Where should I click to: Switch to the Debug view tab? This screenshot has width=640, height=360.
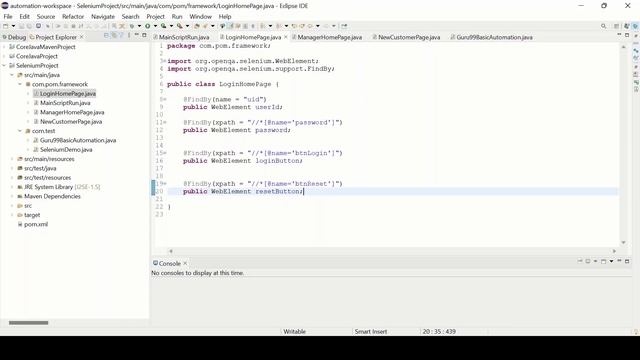click(x=14, y=37)
